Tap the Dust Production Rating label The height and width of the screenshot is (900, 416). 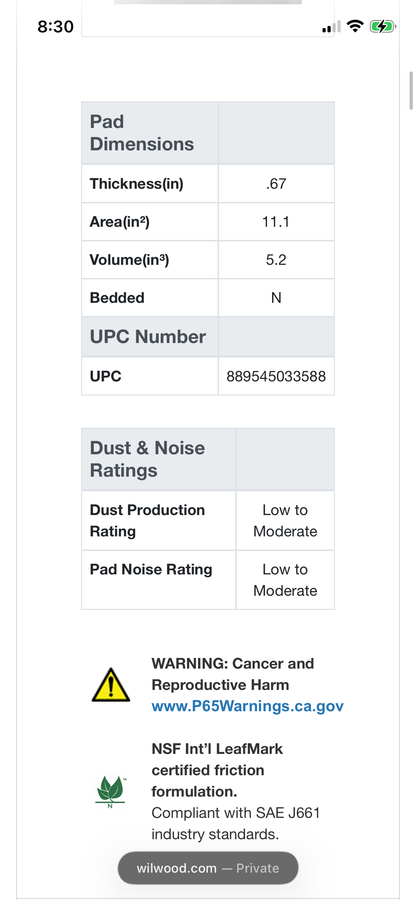[x=147, y=521]
